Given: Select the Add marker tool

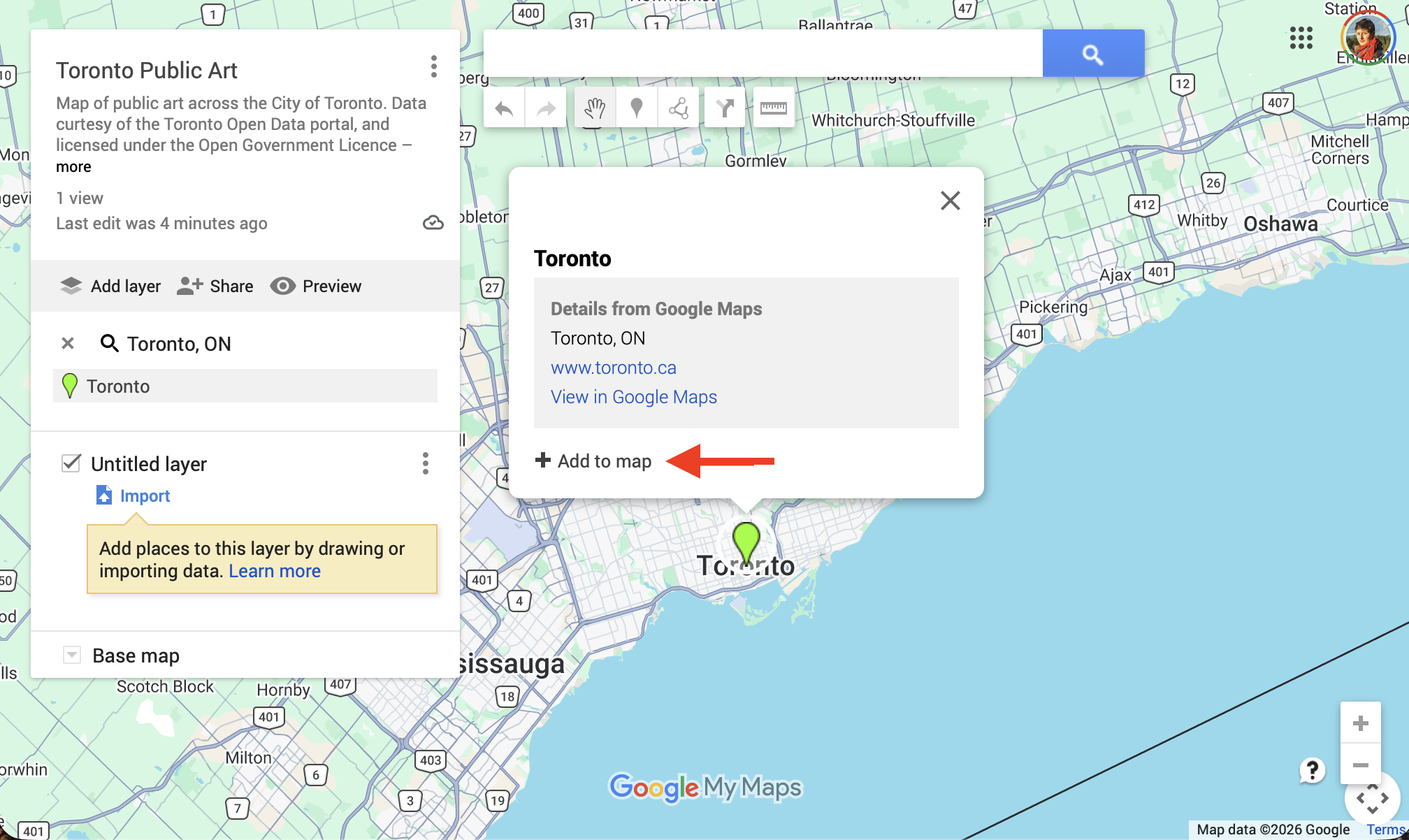Looking at the screenshot, I should tap(637, 108).
